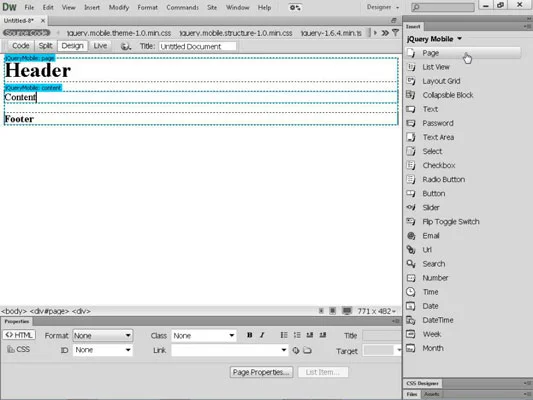Open the sync settings dropdown
Image resolution: width=533 pixels, height=400 pixels.
click(295, 7)
